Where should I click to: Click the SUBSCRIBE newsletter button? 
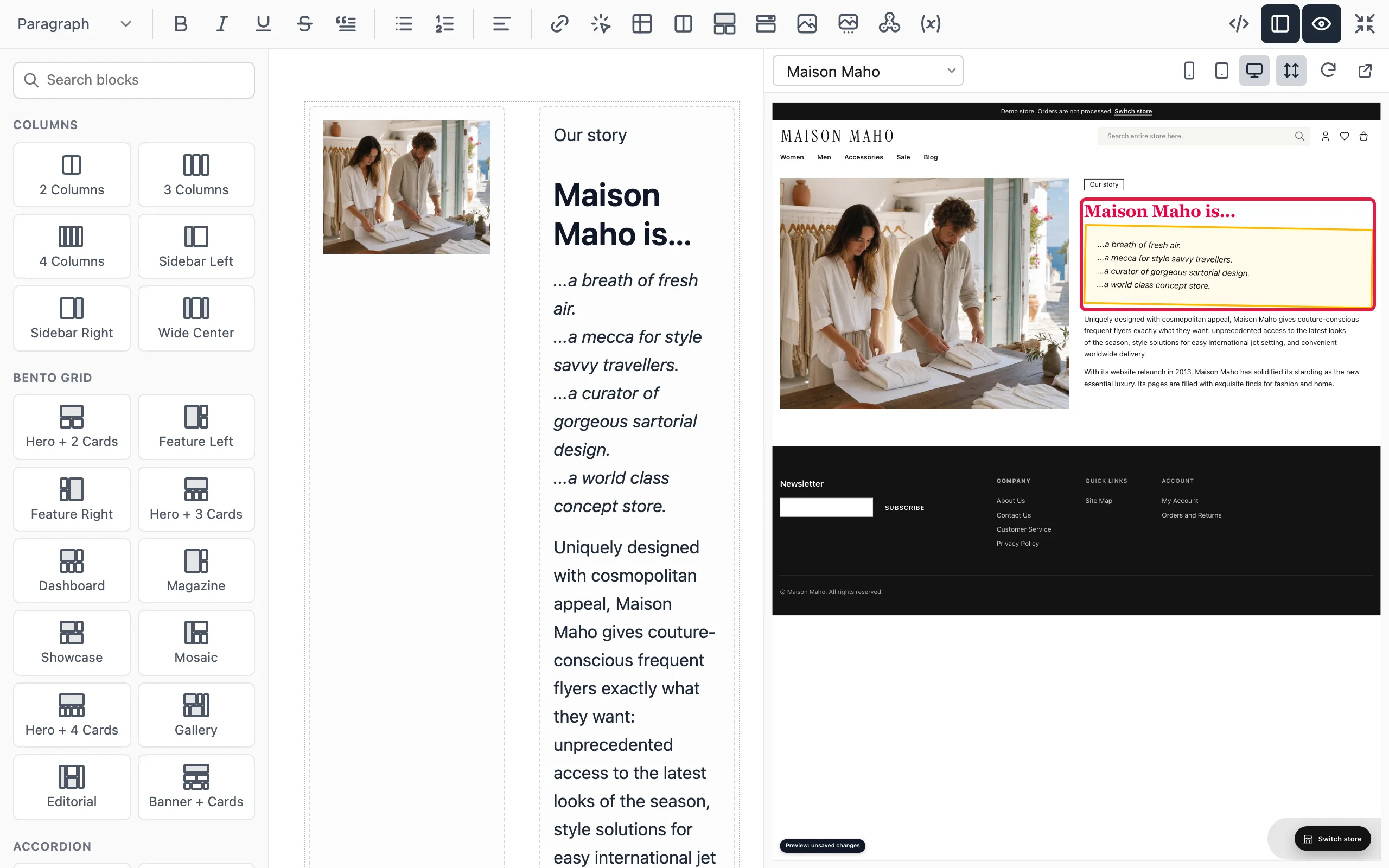(x=904, y=507)
